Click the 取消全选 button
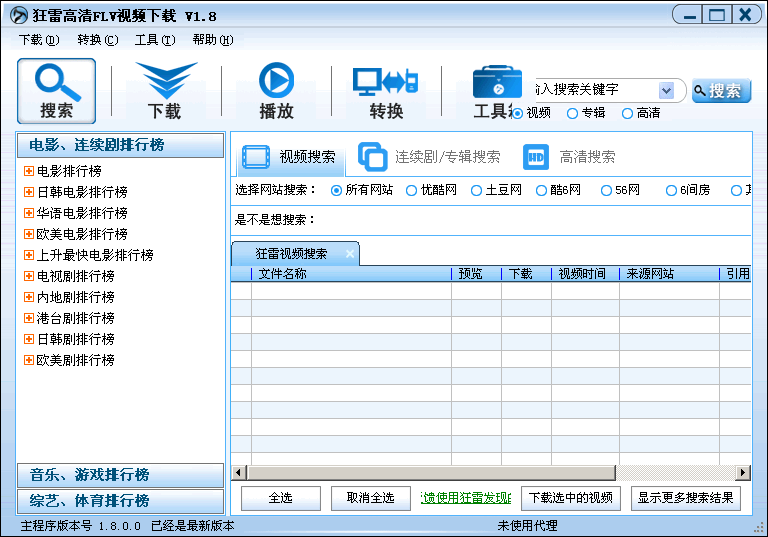The image size is (768, 537). (371, 498)
